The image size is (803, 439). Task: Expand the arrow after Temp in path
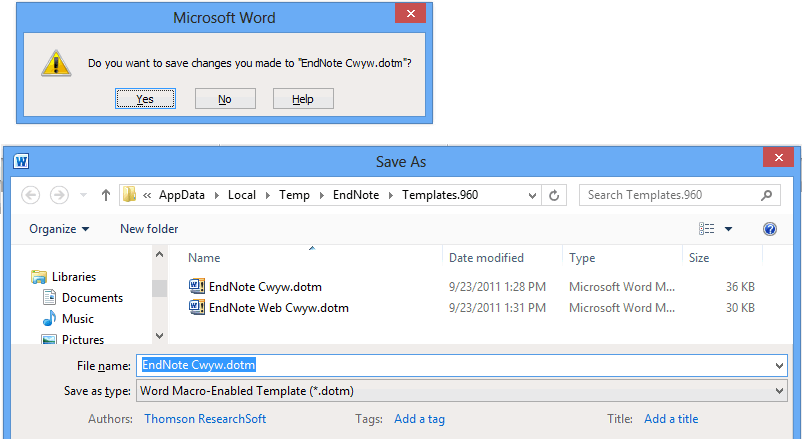click(x=322, y=195)
